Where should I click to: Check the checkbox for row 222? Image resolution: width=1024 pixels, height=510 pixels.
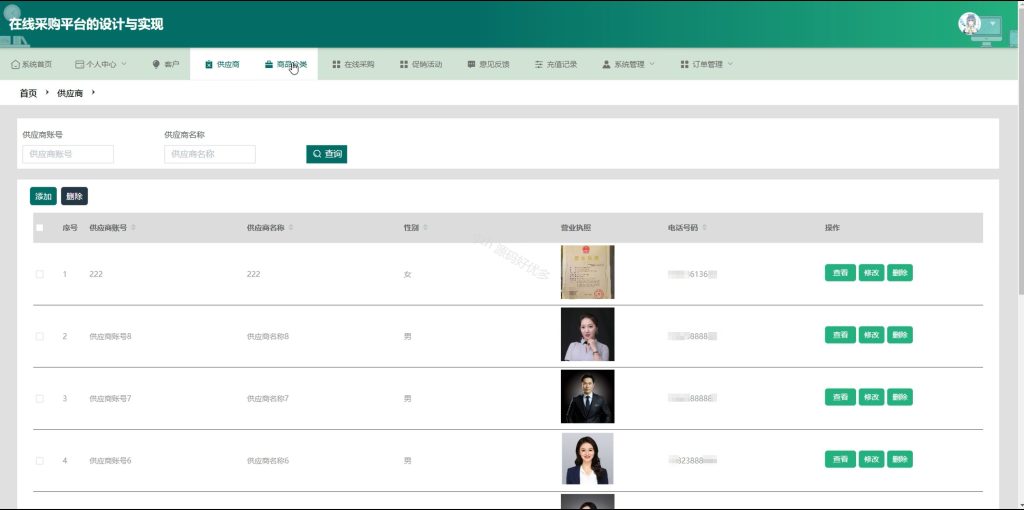pos(39,274)
